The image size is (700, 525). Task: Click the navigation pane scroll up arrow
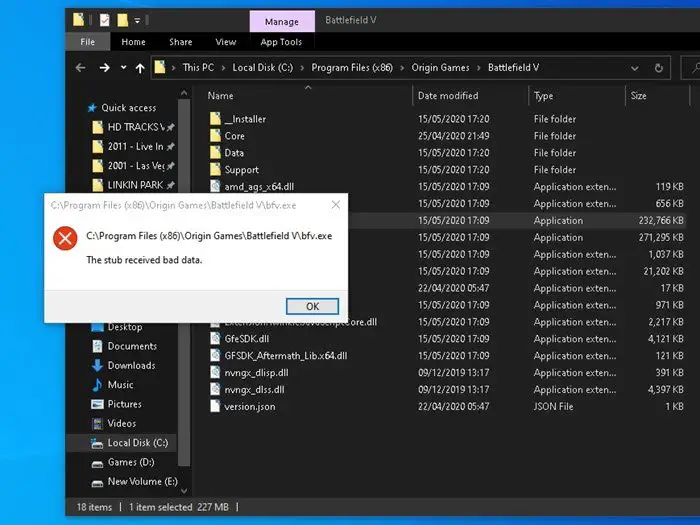tap(184, 93)
